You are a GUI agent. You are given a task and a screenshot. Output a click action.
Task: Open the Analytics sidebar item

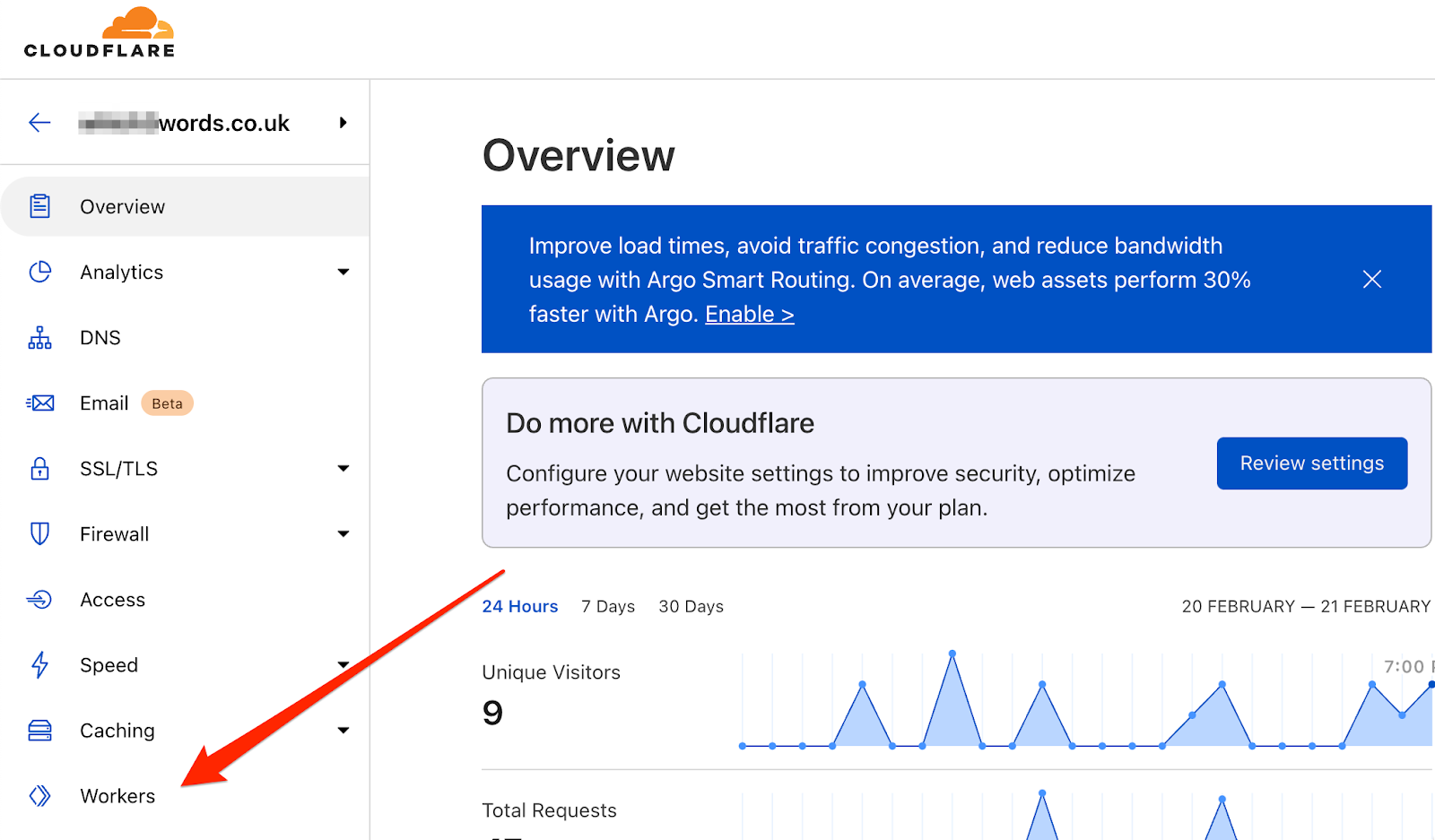(185, 272)
